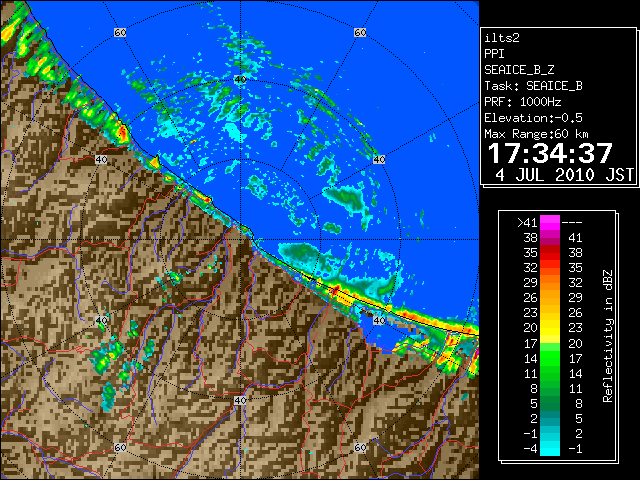Click the -4 legend value
640x480 pixels.
(x=530, y=449)
